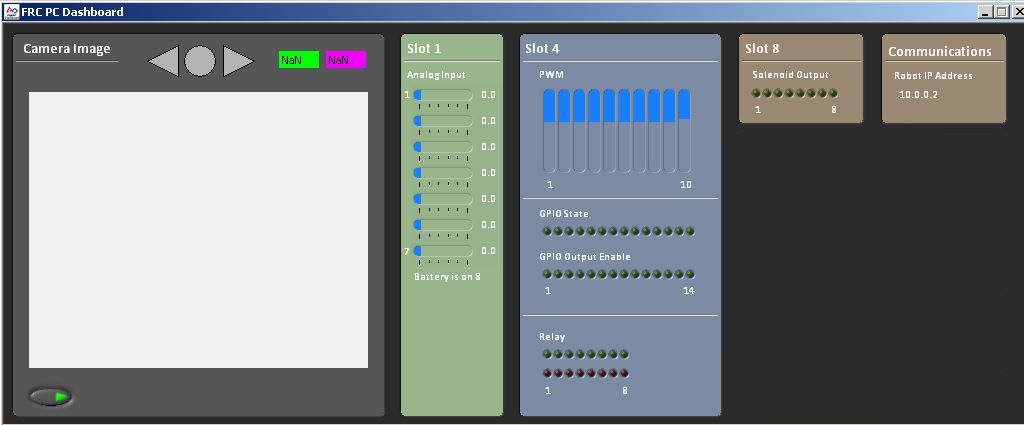Click the Robot IP Address value 10.0.0.2

coord(918,95)
